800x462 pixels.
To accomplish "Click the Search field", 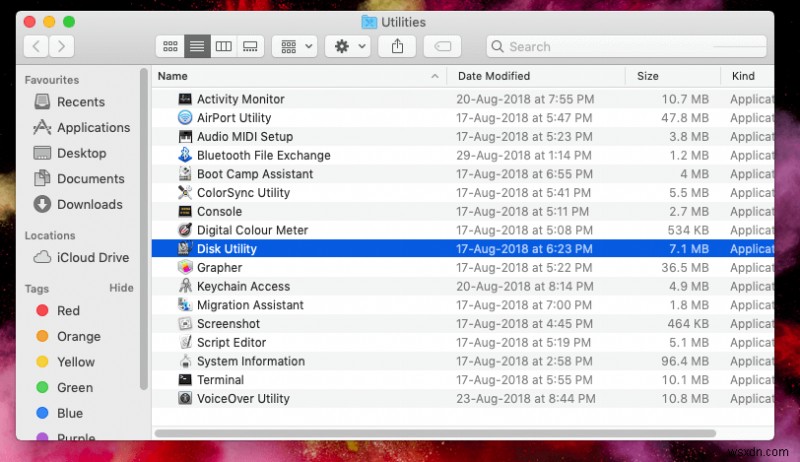I will (627, 46).
